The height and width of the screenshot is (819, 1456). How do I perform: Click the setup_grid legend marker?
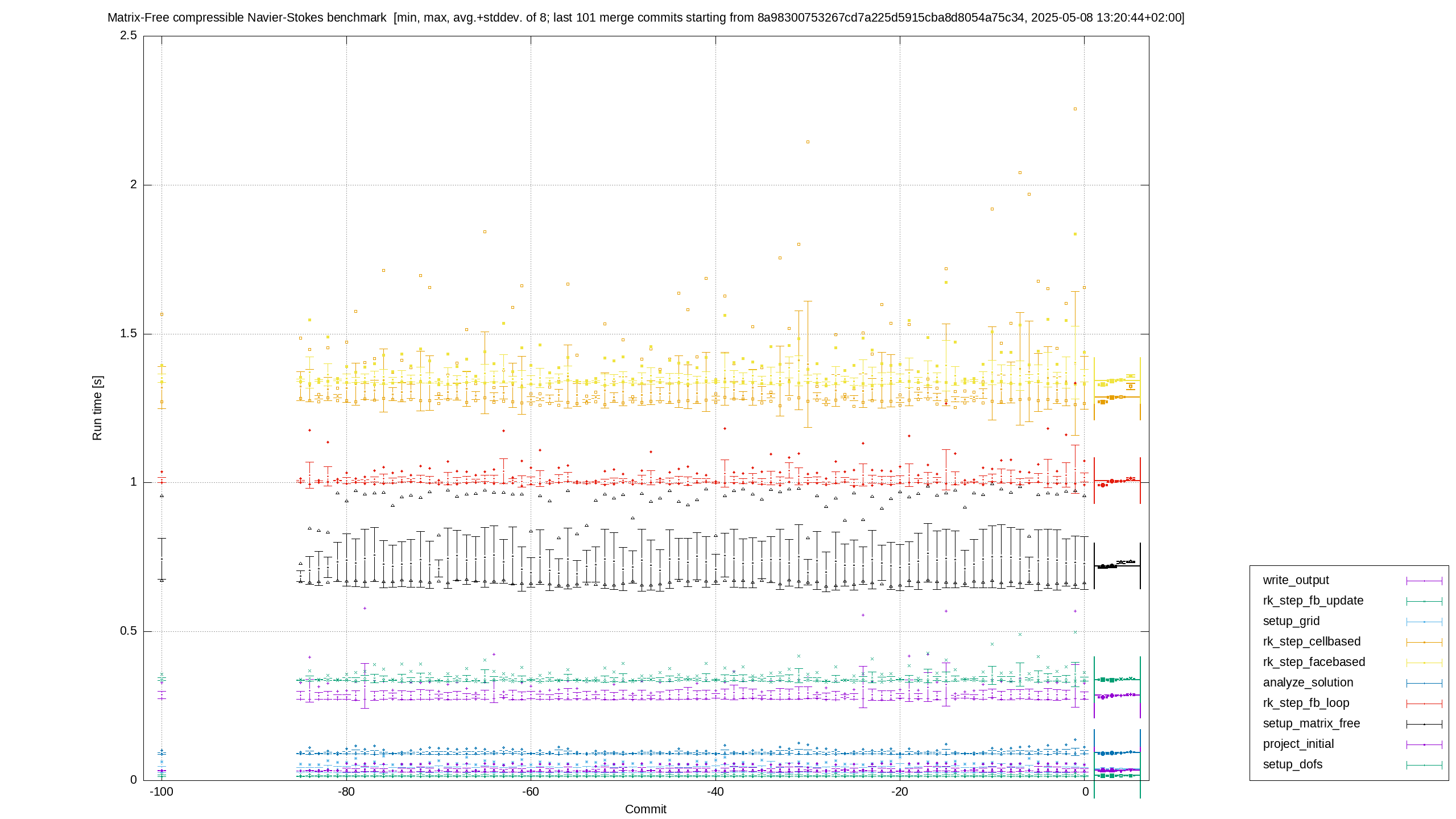coord(1424,622)
